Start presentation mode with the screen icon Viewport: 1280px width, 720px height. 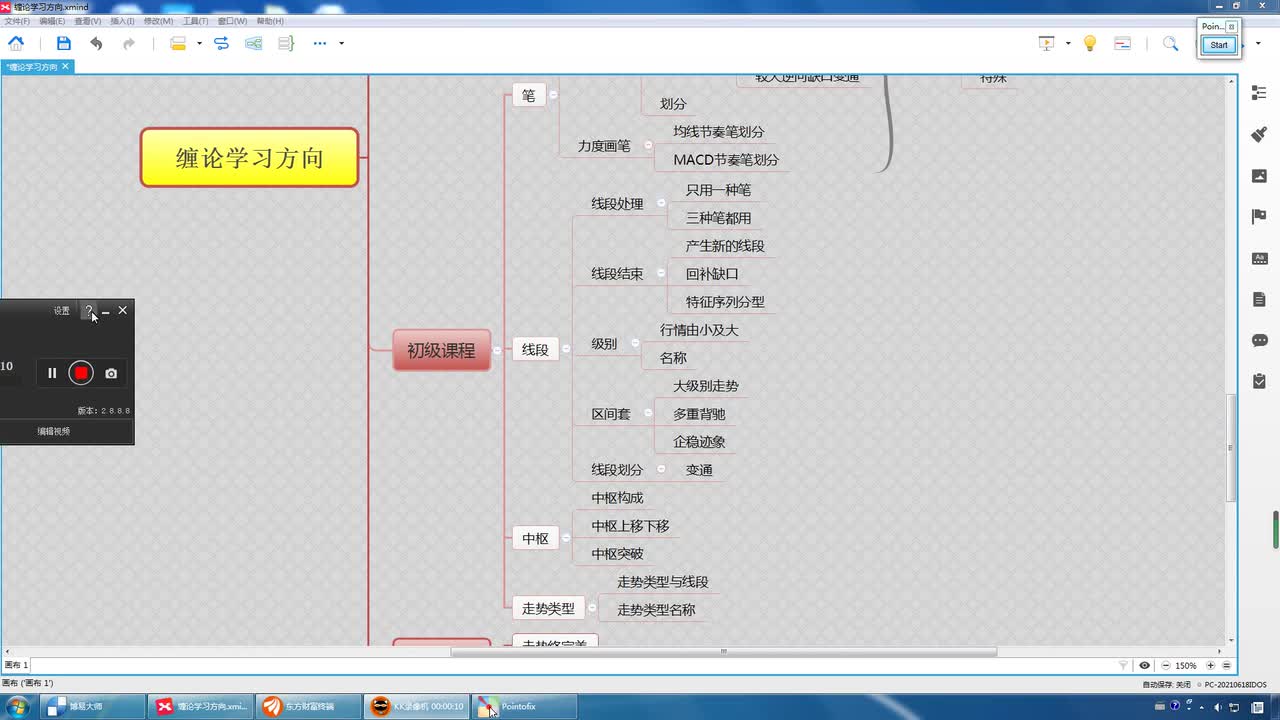pyautogui.click(x=1047, y=43)
